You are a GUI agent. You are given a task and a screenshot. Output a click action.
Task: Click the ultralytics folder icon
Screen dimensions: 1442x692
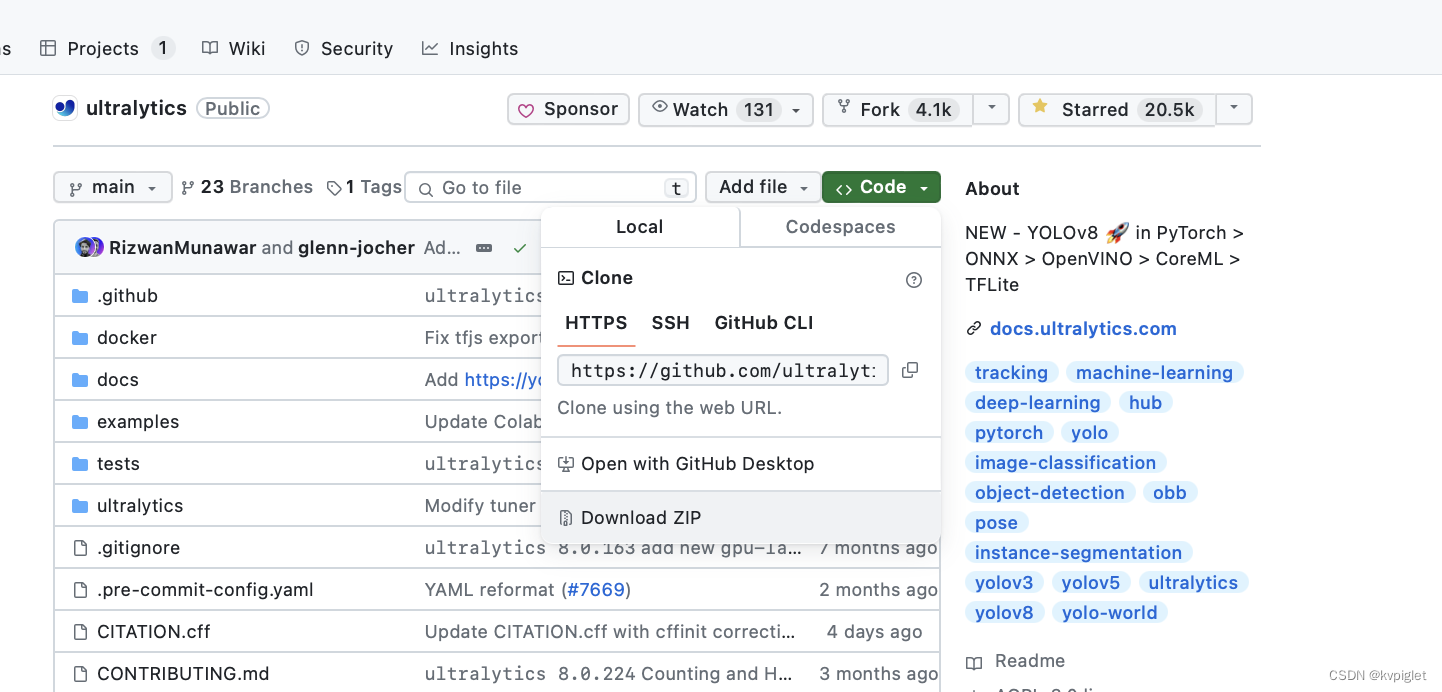coord(81,506)
